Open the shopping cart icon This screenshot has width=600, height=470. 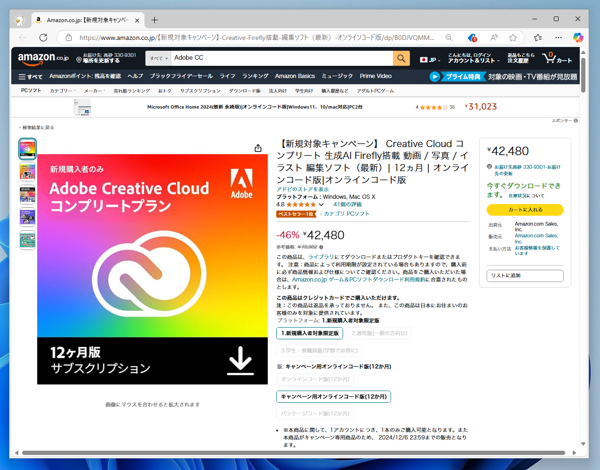point(557,58)
